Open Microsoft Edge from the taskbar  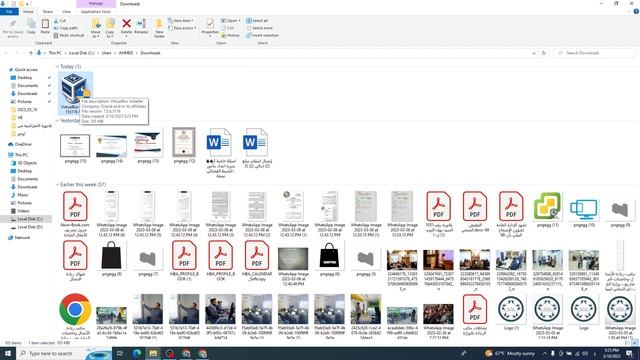[136, 353]
